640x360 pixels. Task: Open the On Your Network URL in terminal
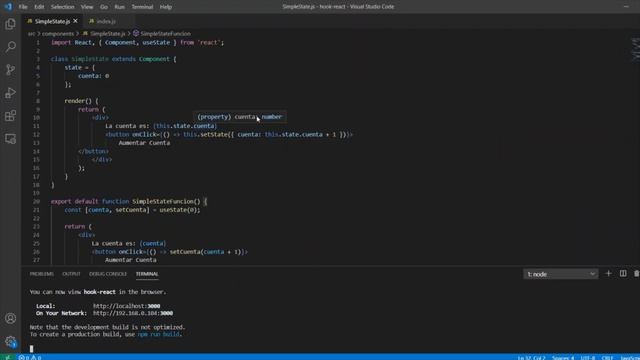pos(133,313)
